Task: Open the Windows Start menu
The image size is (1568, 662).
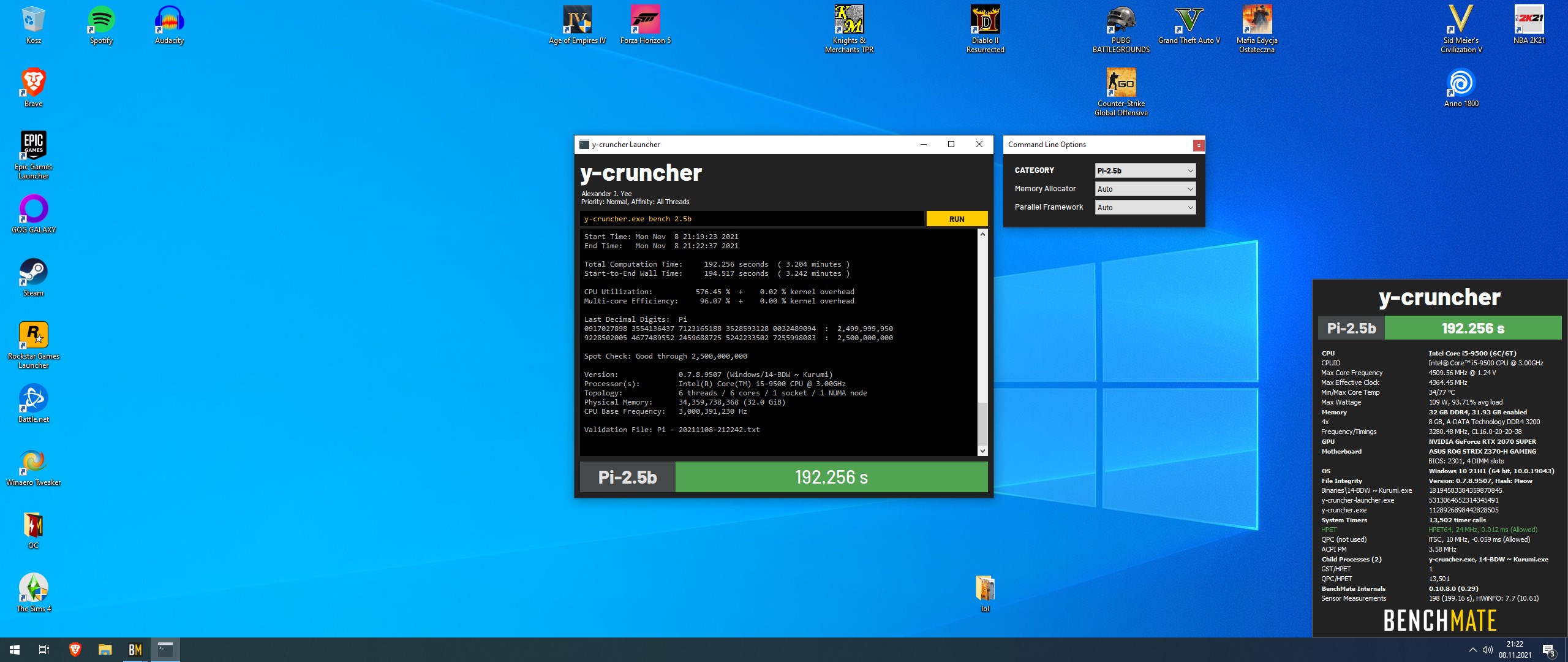Action: click(15, 650)
